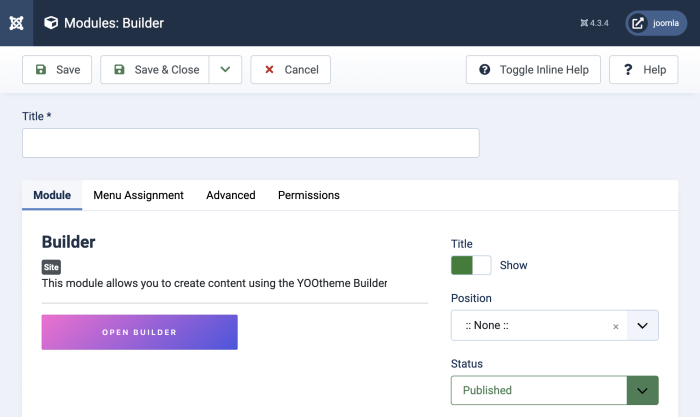
Task: Click the Builder heading
Action: [69, 242]
